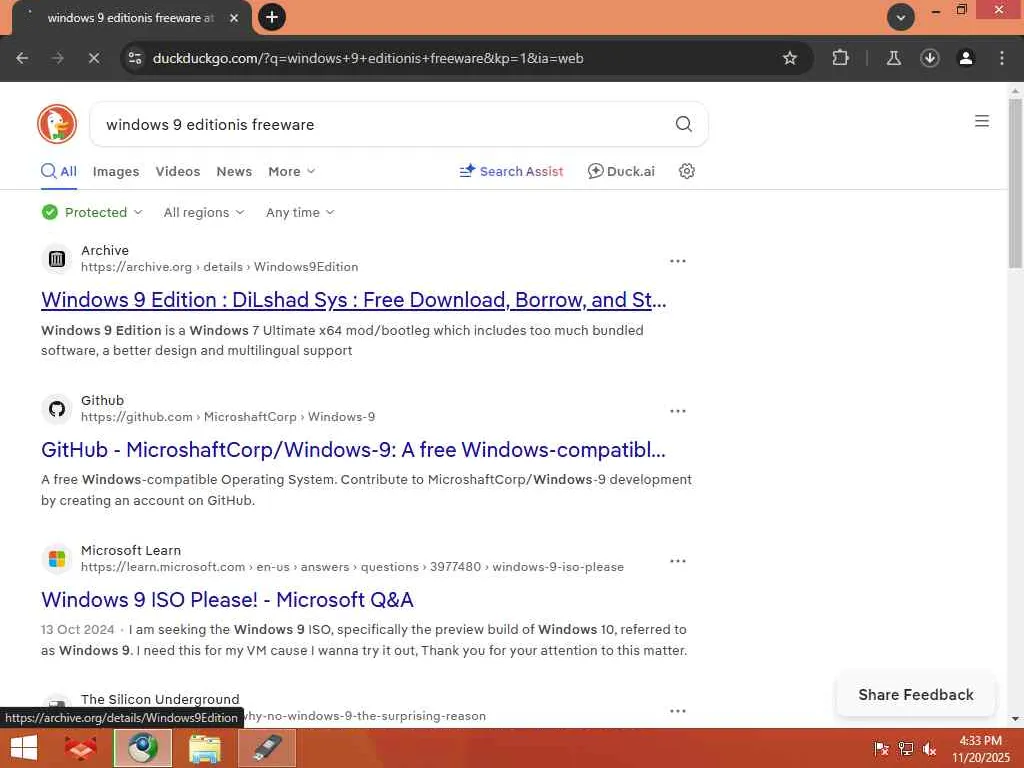The image size is (1024, 768).
Task: Open the profile avatar icon
Action: pos(965,58)
